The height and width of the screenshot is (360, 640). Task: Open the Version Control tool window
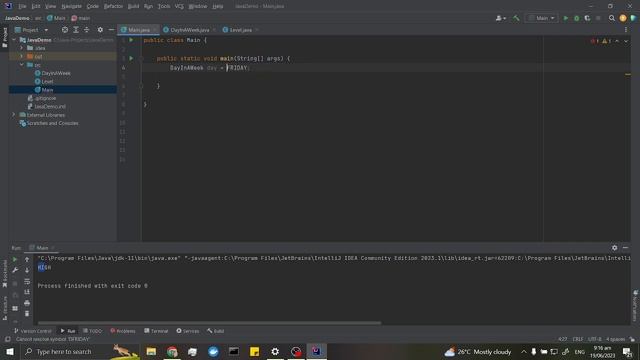click(33, 331)
